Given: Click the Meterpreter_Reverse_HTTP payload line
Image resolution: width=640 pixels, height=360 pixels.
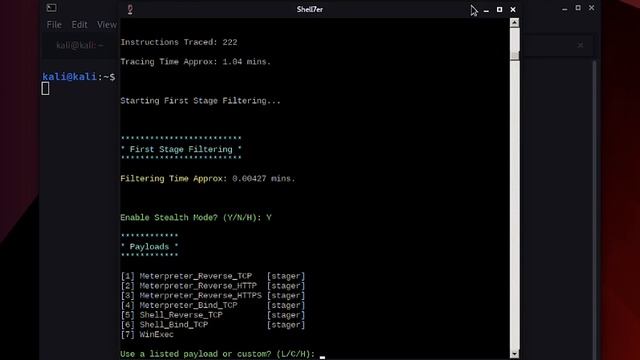Looking at the screenshot, I should [213, 286].
